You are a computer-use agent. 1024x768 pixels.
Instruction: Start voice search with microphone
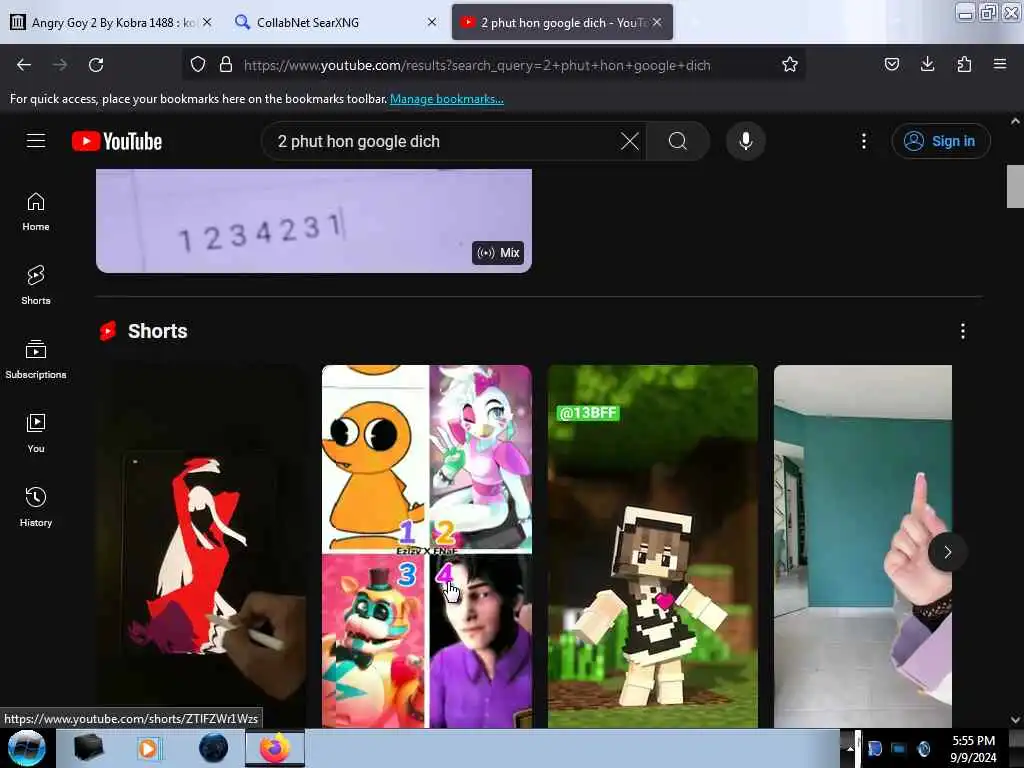click(745, 141)
